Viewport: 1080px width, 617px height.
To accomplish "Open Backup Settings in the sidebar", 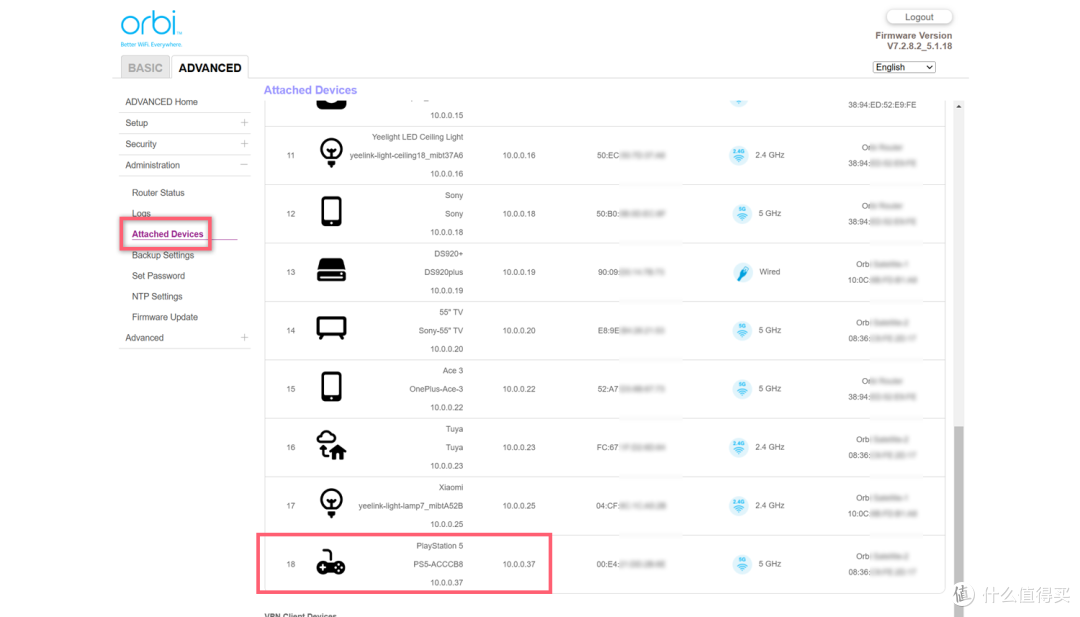I will coord(163,255).
